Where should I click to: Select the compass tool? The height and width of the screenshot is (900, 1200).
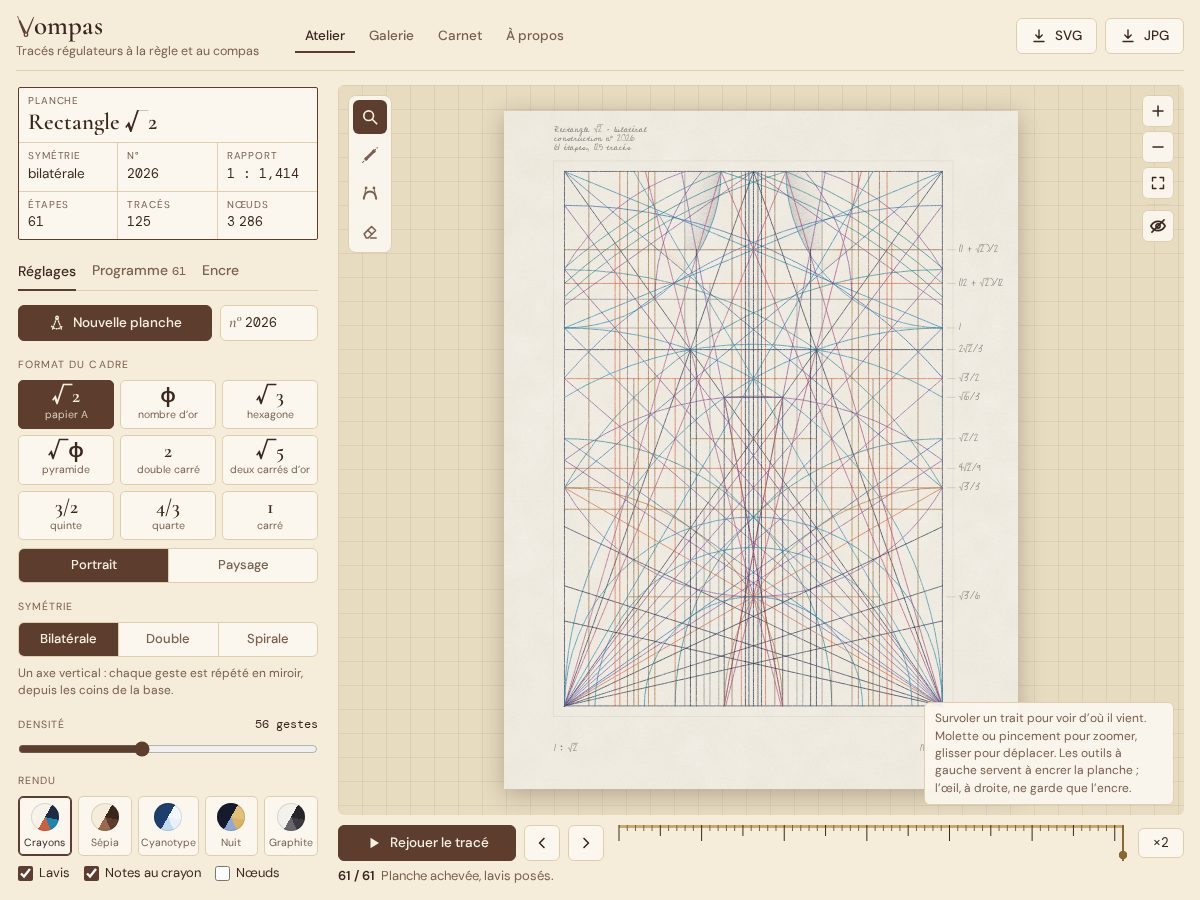coord(370,193)
